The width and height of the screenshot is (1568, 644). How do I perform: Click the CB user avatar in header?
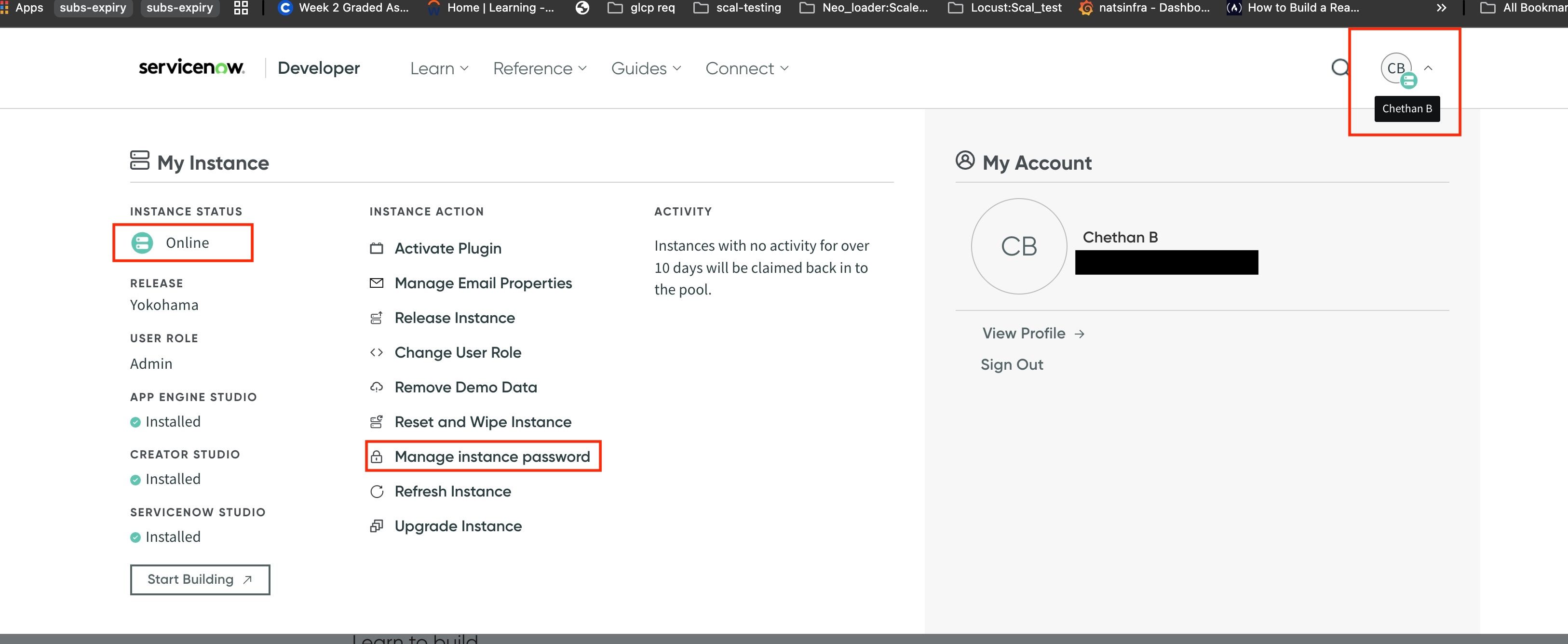click(x=1396, y=68)
